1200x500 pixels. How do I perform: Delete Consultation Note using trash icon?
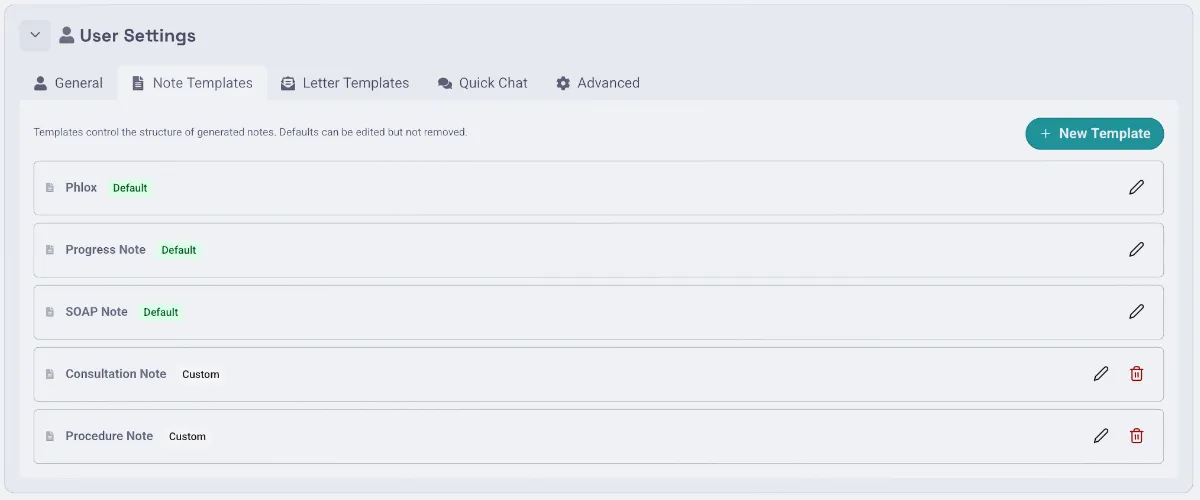1136,373
